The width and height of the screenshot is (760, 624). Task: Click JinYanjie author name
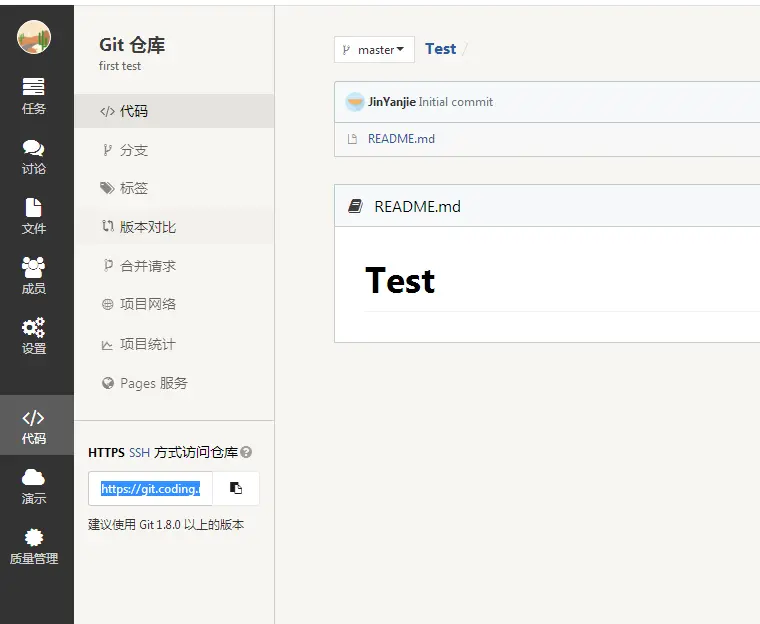(x=392, y=102)
